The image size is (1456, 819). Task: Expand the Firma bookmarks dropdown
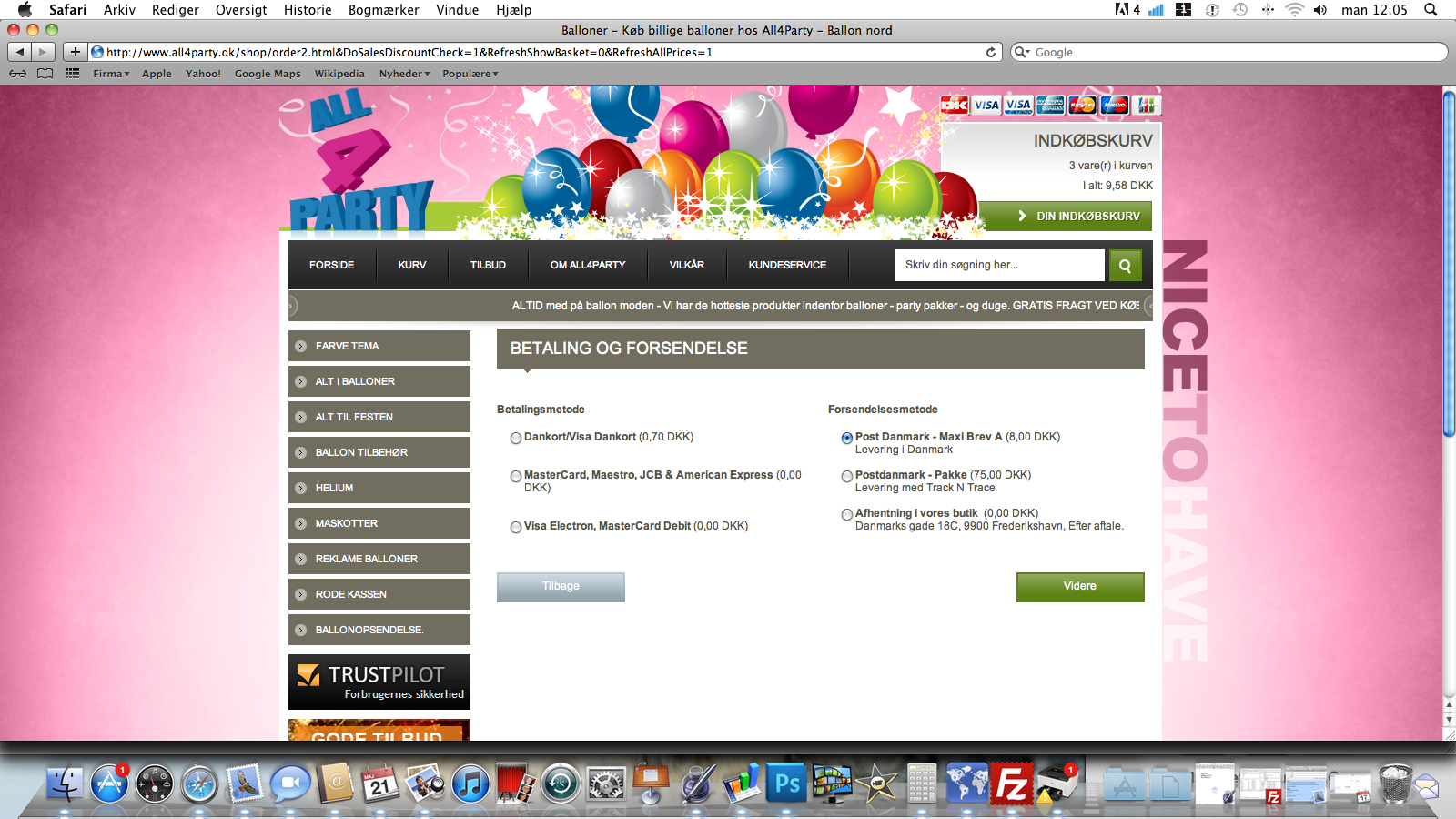pos(111,74)
